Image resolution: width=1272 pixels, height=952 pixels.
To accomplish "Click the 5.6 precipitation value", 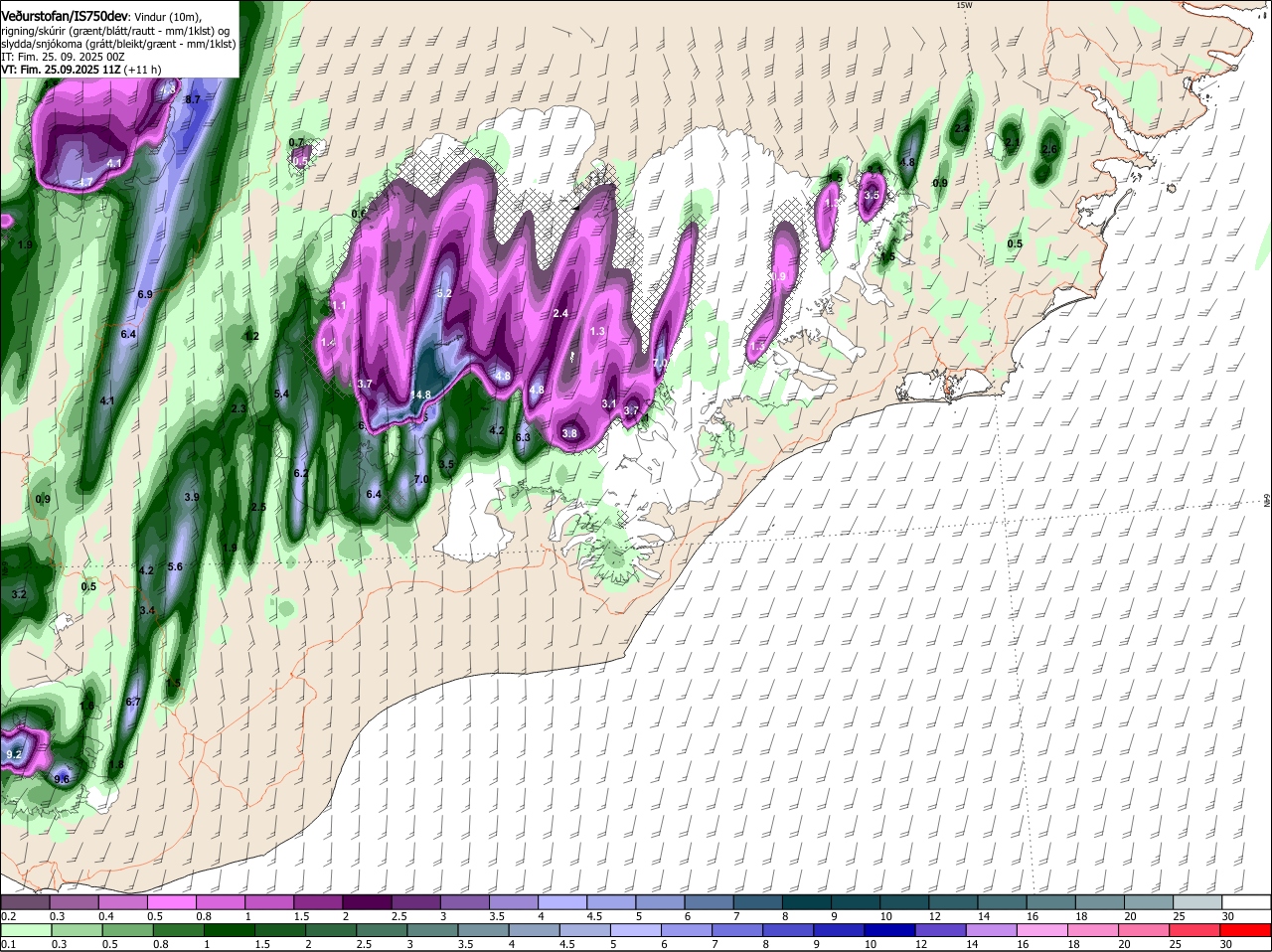I will pyautogui.click(x=175, y=566).
